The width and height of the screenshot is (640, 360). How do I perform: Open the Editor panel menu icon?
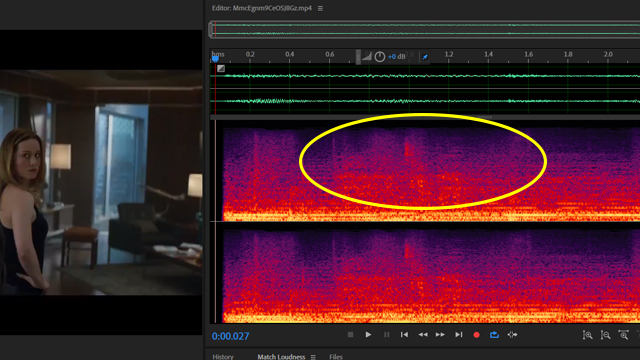pos(320,9)
